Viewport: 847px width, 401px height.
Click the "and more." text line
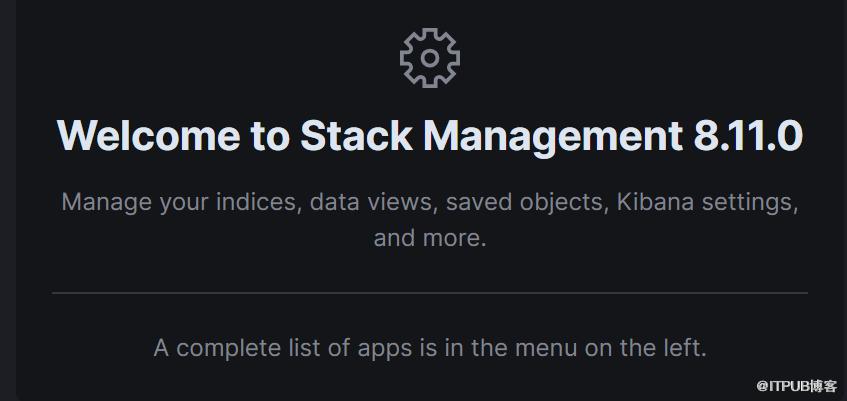tap(430, 239)
